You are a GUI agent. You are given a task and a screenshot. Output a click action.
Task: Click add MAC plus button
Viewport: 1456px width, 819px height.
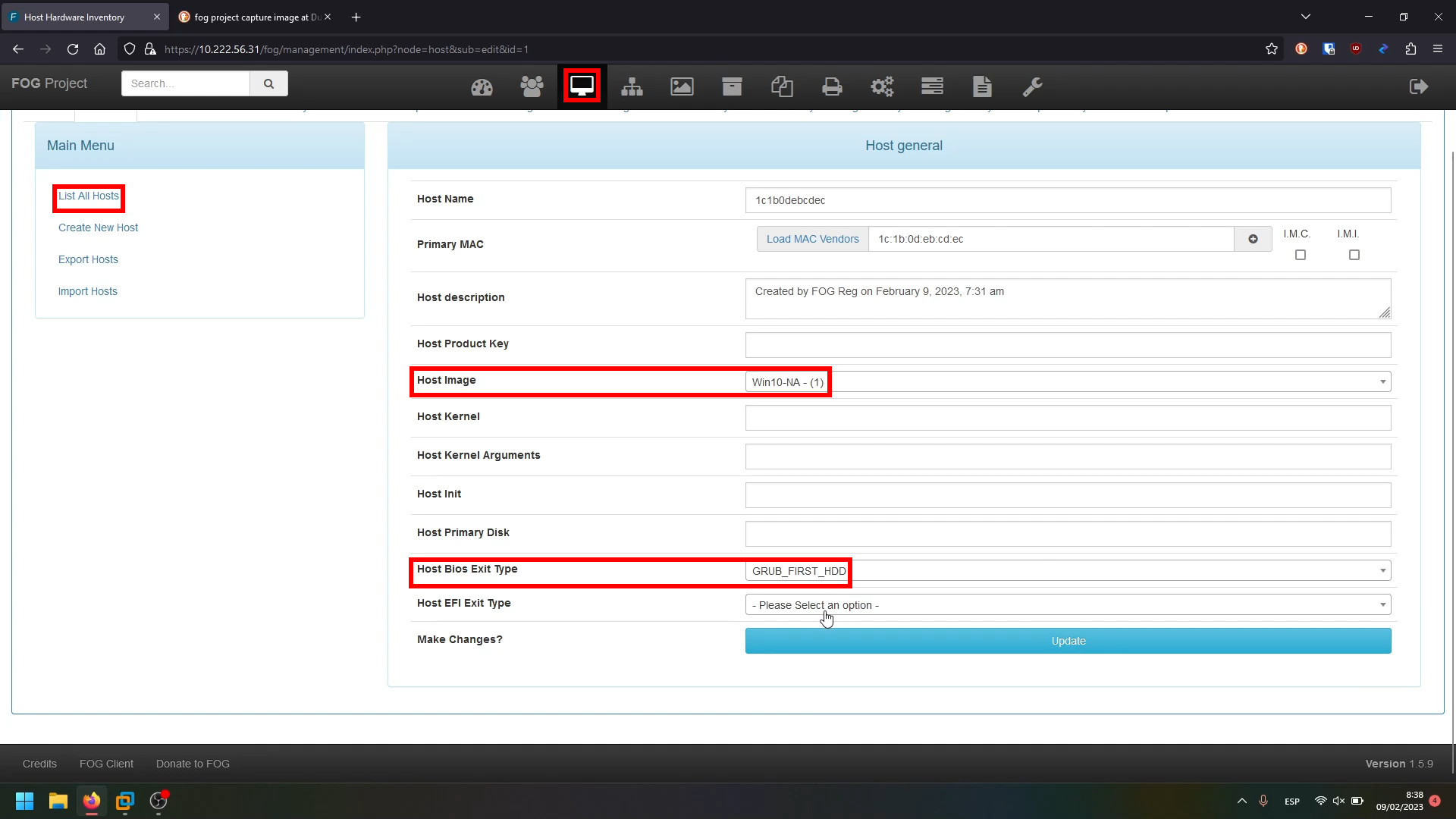pyautogui.click(x=1253, y=239)
